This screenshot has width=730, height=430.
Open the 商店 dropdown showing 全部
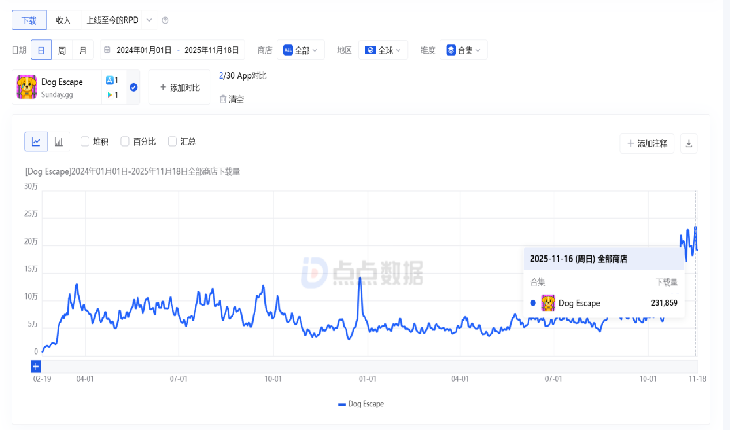point(301,49)
